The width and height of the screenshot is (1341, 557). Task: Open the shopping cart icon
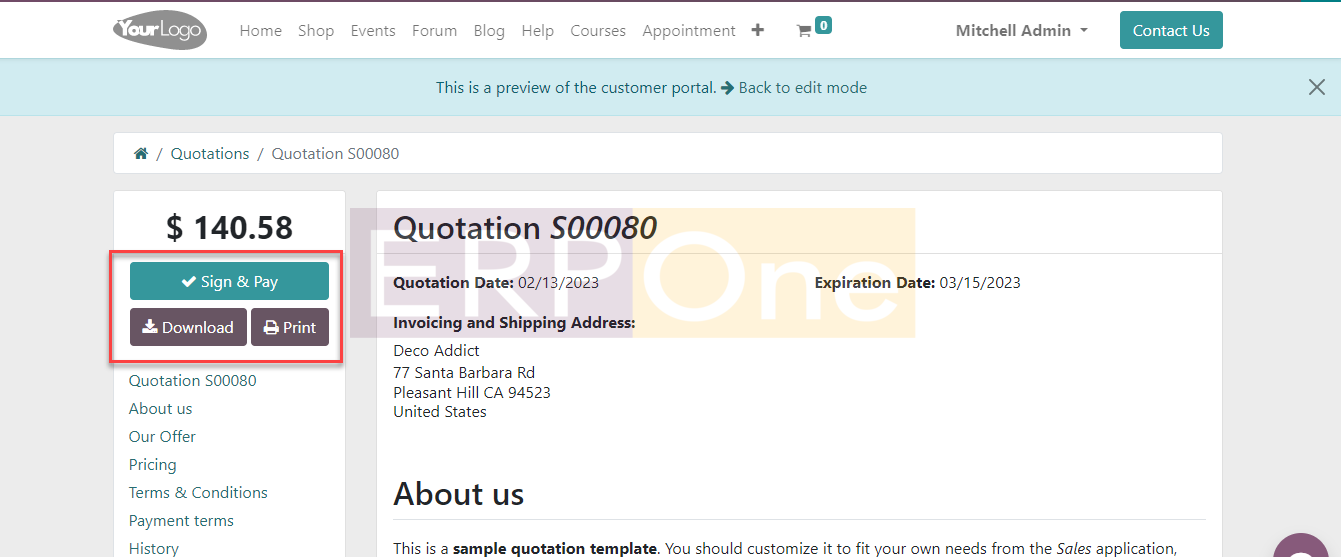point(804,31)
